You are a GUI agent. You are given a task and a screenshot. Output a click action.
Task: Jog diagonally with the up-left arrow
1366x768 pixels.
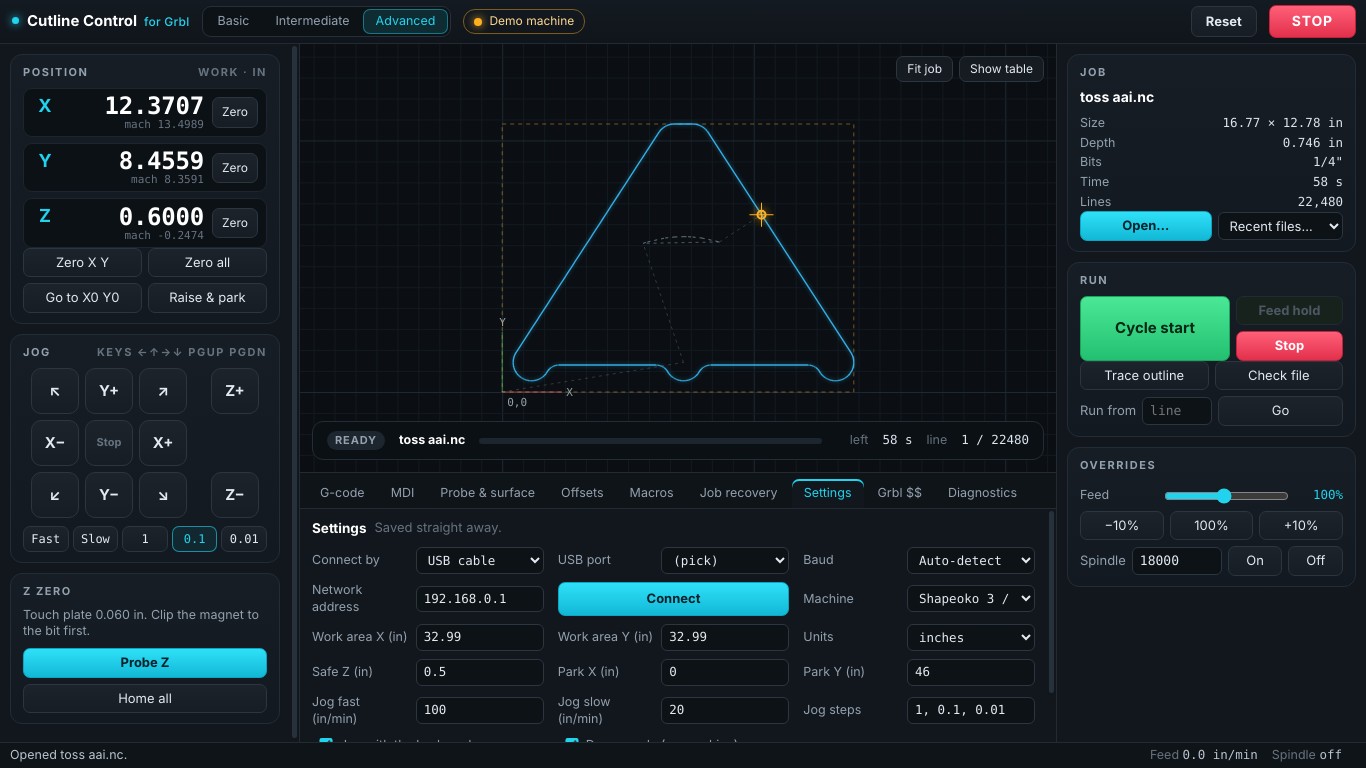(55, 391)
